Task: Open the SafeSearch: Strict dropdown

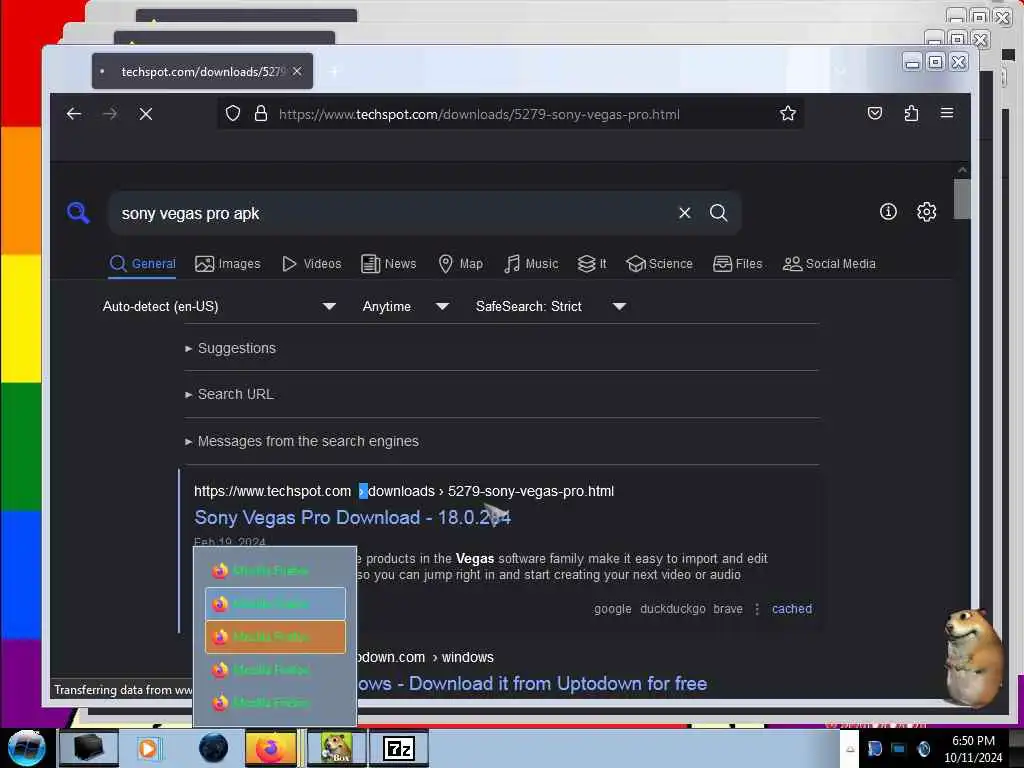Action: (x=551, y=306)
